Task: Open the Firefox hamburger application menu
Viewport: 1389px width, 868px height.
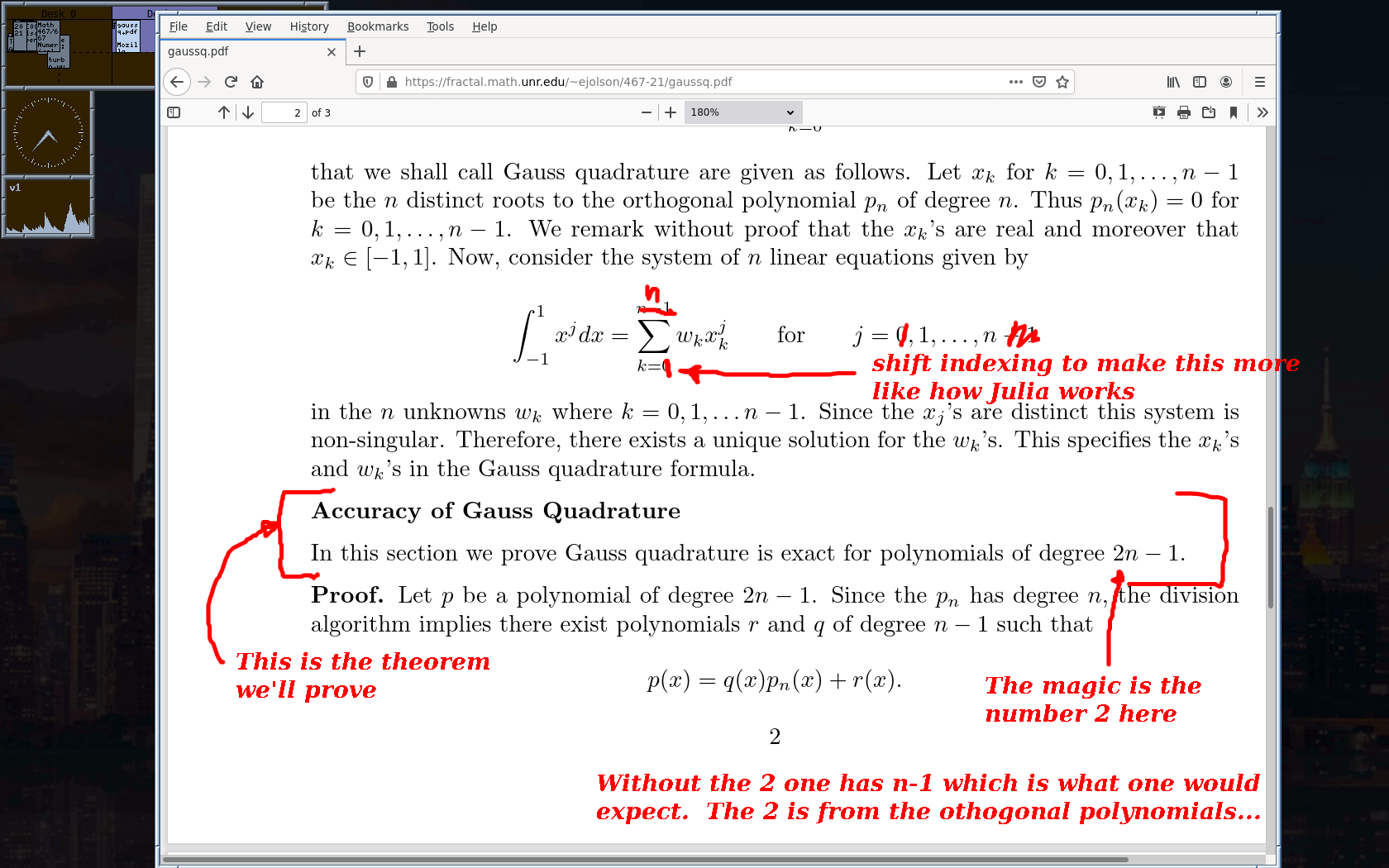Action: pyautogui.click(x=1260, y=82)
